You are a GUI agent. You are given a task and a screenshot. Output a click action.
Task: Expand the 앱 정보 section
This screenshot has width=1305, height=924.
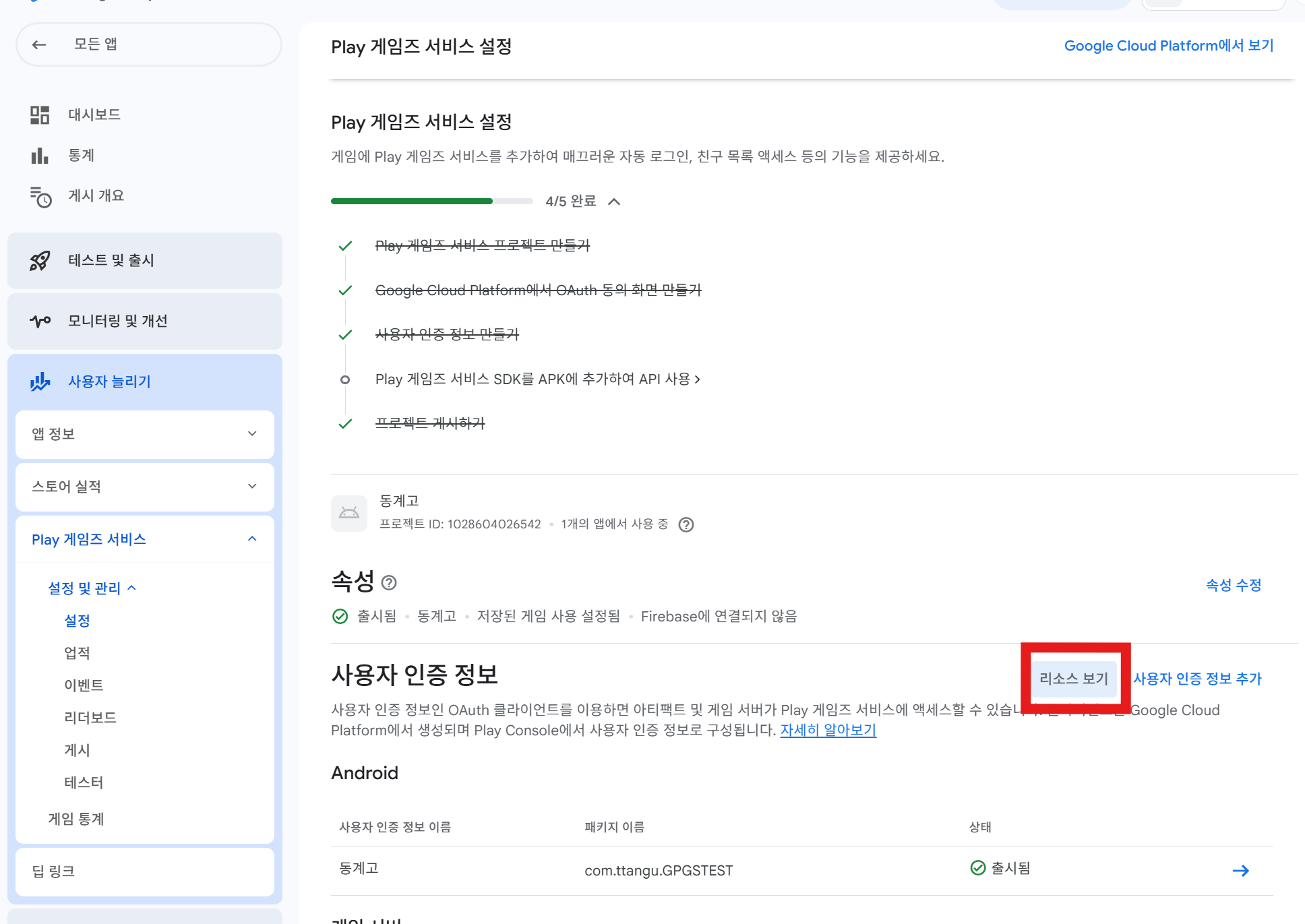tap(252, 434)
